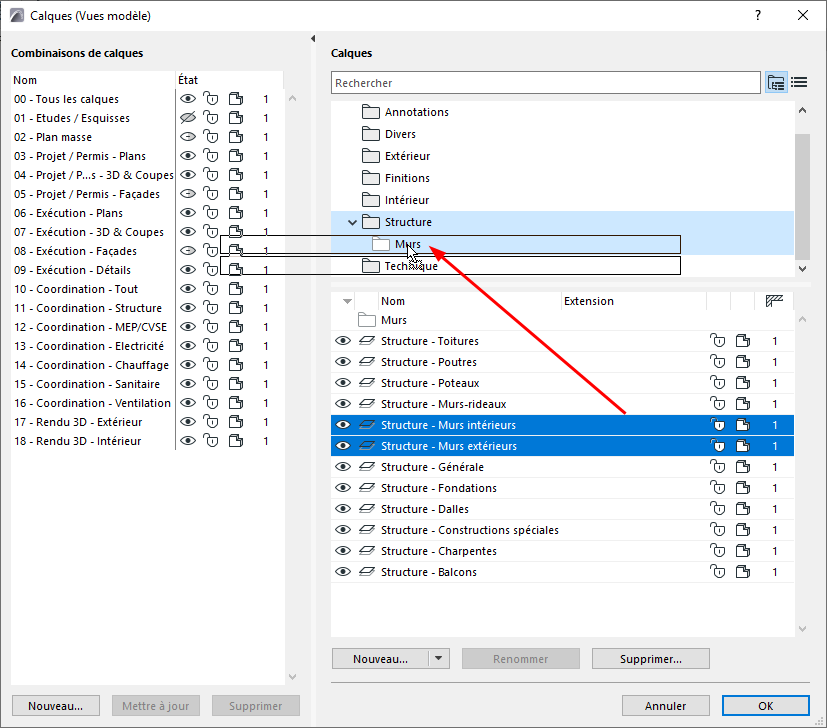Hide the Structure - Balcons layer
Image resolution: width=827 pixels, height=728 pixels.
click(x=343, y=572)
